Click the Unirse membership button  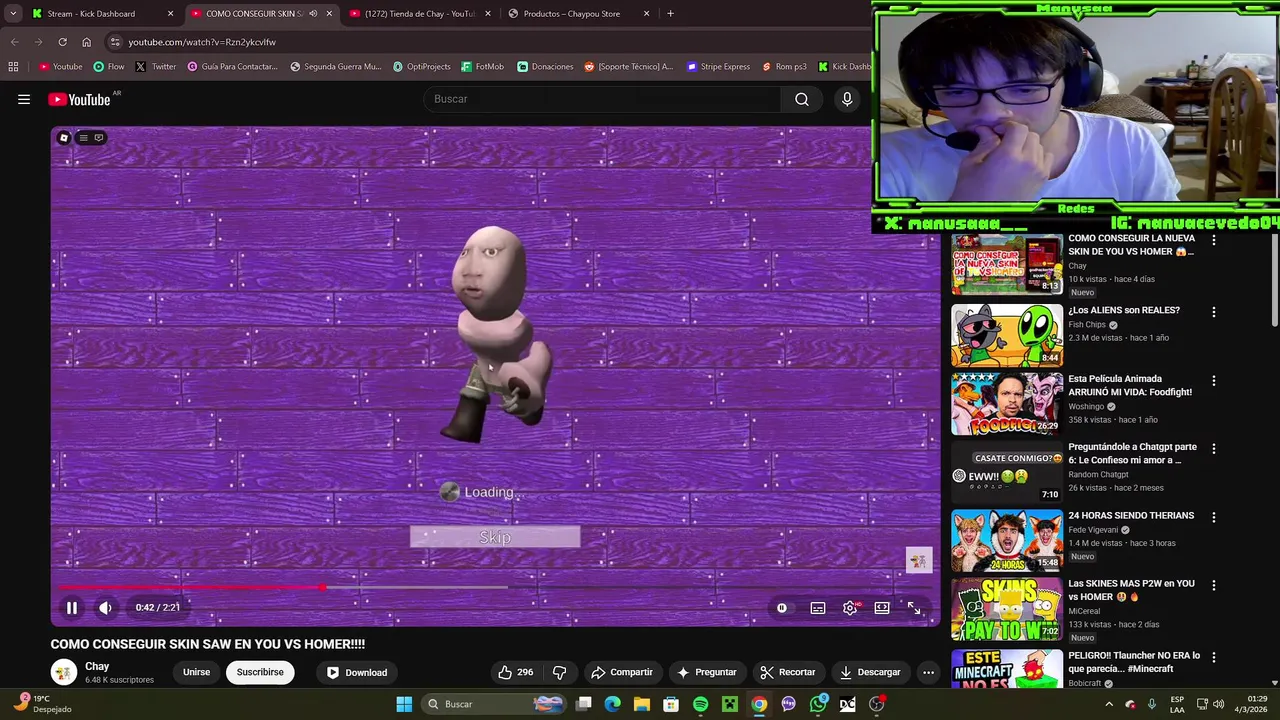(196, 672)
